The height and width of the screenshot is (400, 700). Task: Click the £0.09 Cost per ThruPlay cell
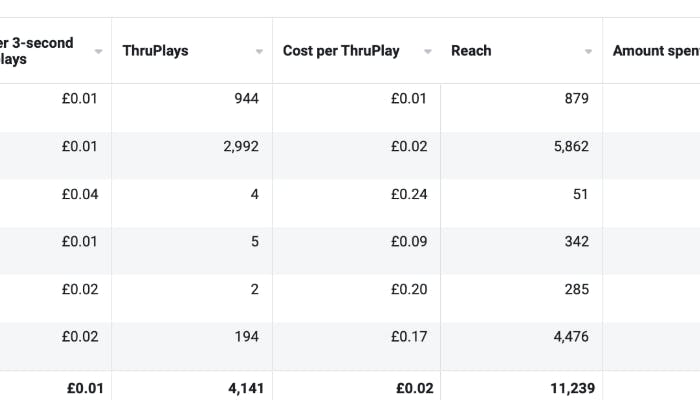(409, 241)
